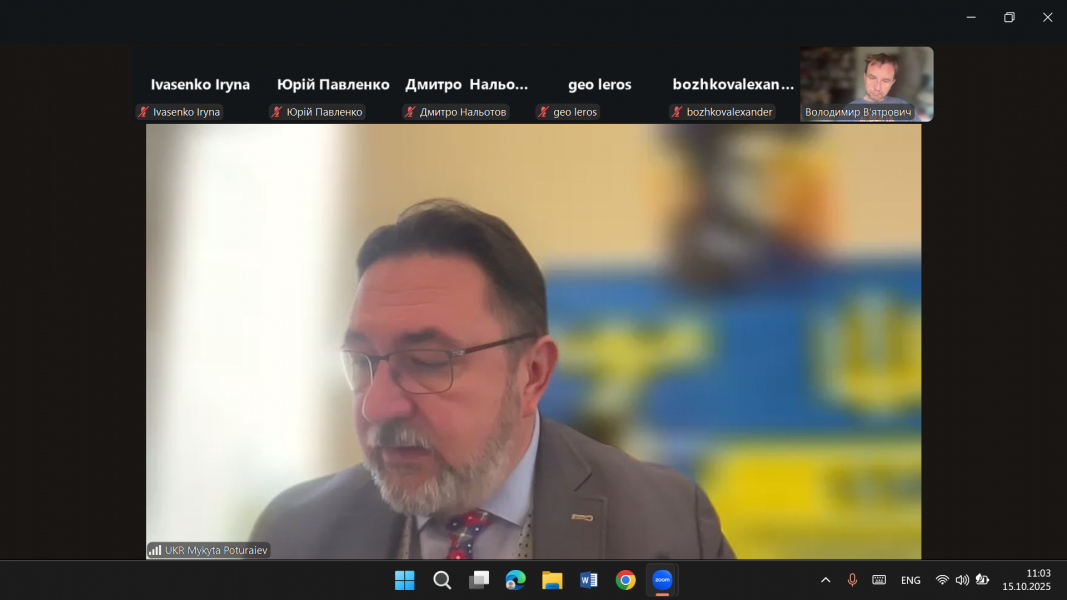
Task: Click the signal strength icon by Mykyta Poturaiev
Action: point(155,550)
